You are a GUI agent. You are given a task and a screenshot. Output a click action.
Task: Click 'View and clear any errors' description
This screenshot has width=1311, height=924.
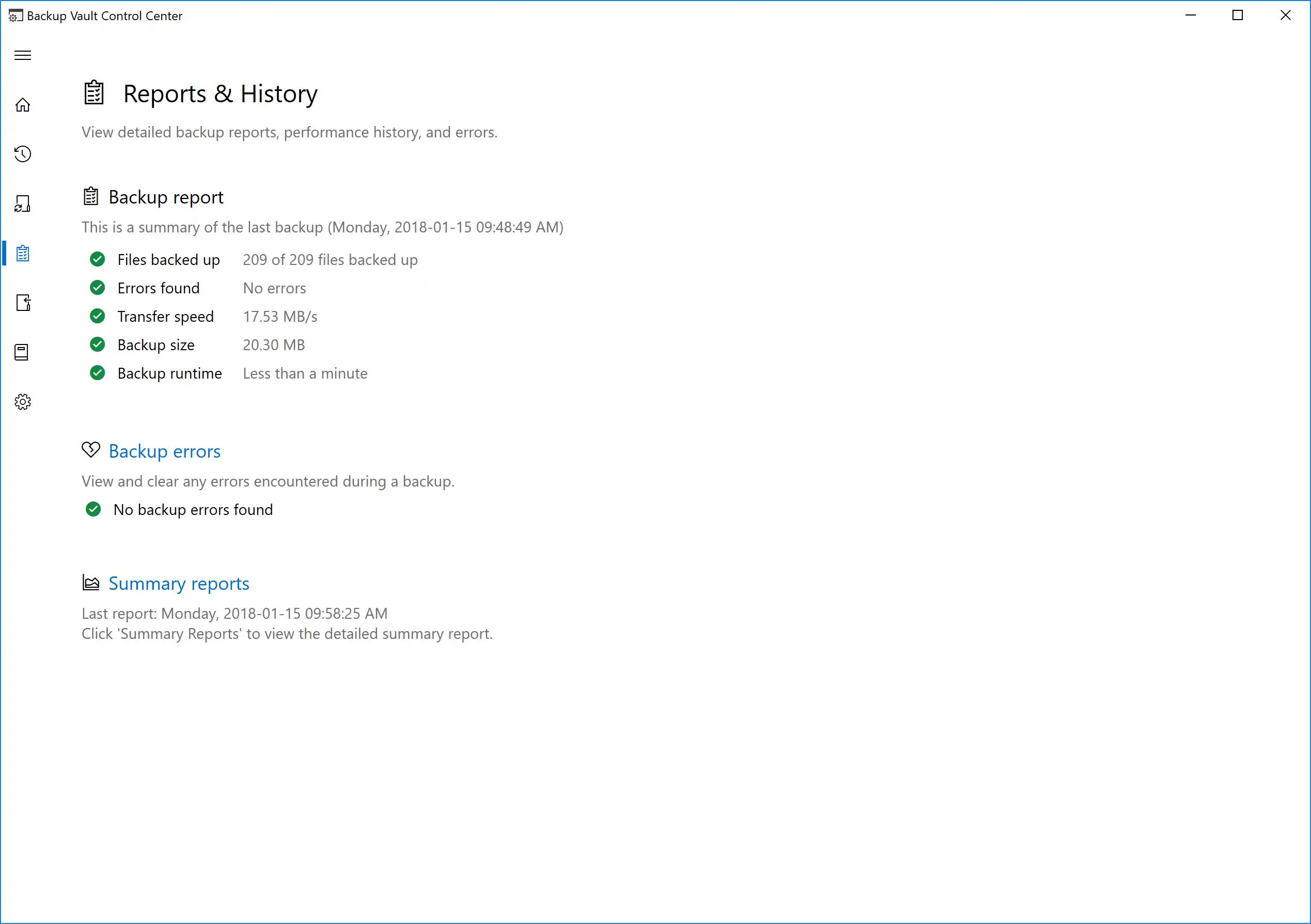pos(268,481)
